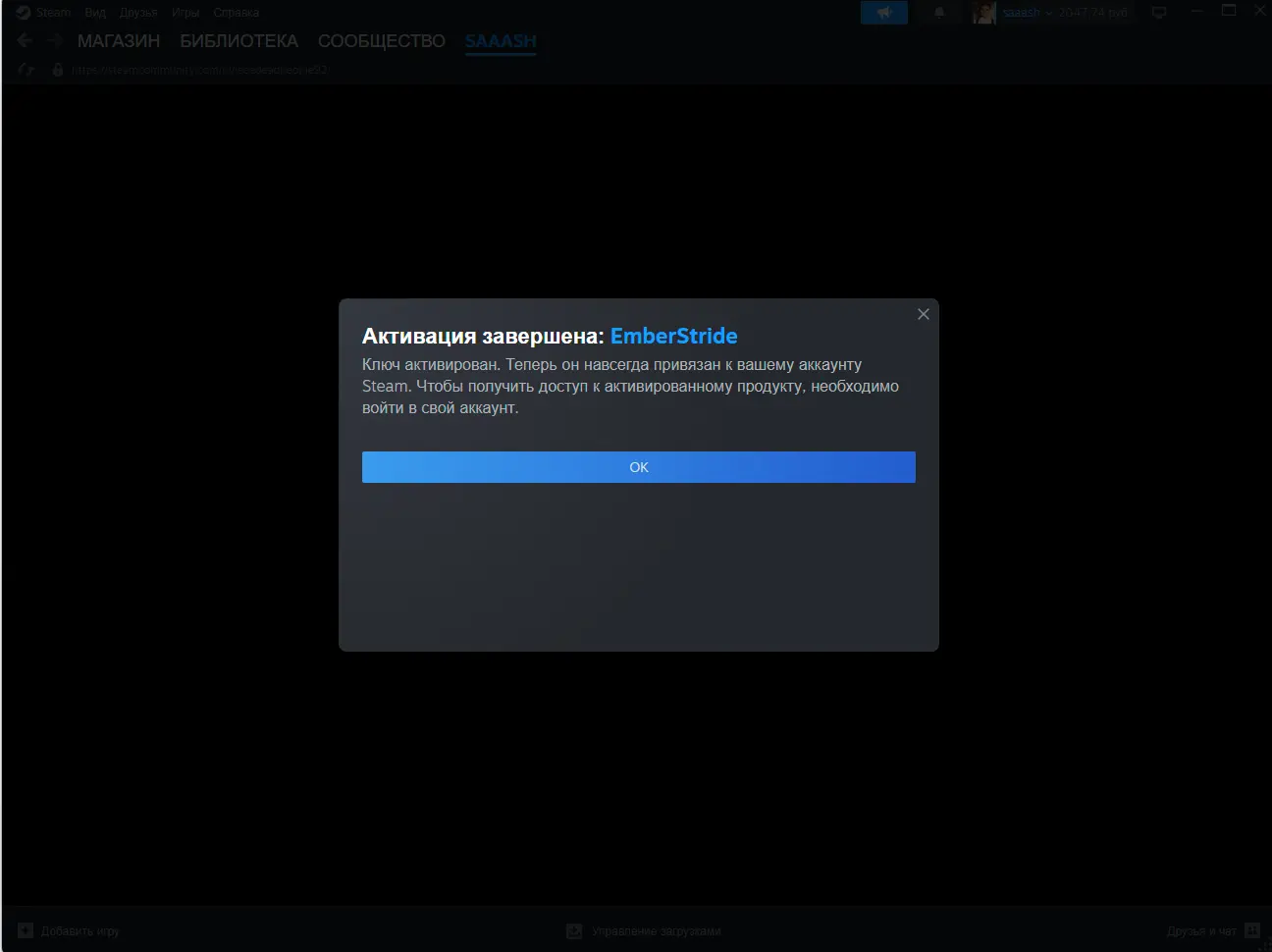The width and height of the screenshot is (1272, 952).
Task: Click the wallet balance in rubles
Action: point(1092,13)
